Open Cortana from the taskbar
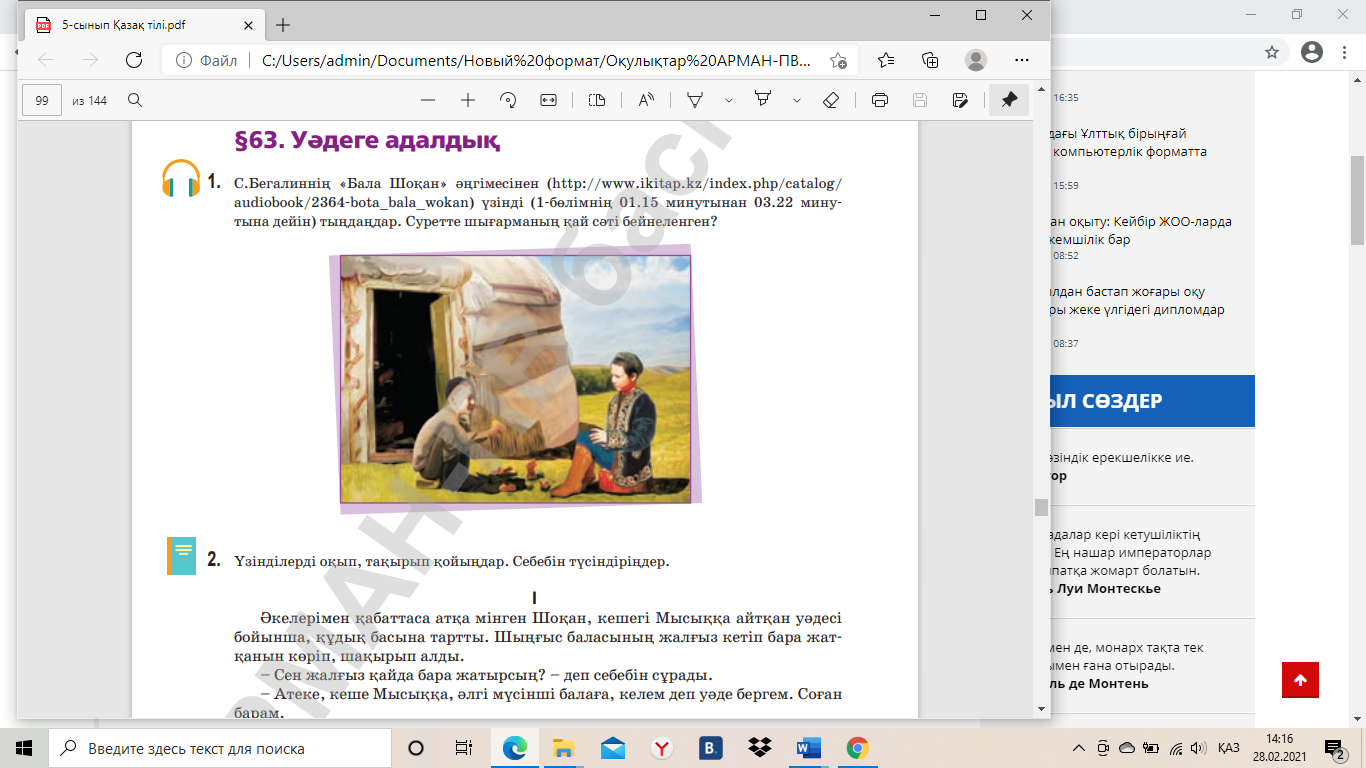This screenshot has height=768, width=1366. coord(416,748)
